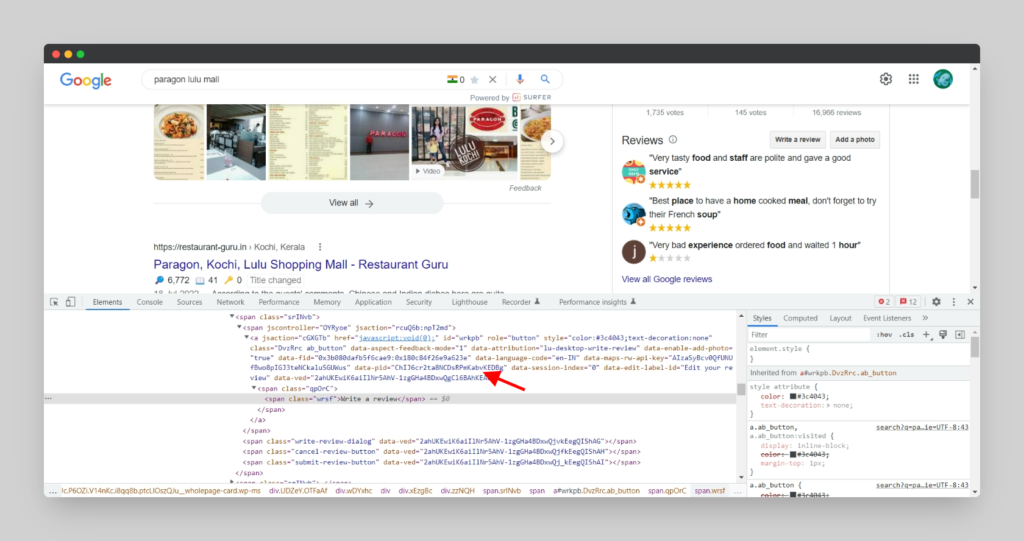Screen dimensions: 1024x541
Task: Show more Styles pane tabs with the chevron
Action: (925, 318)
